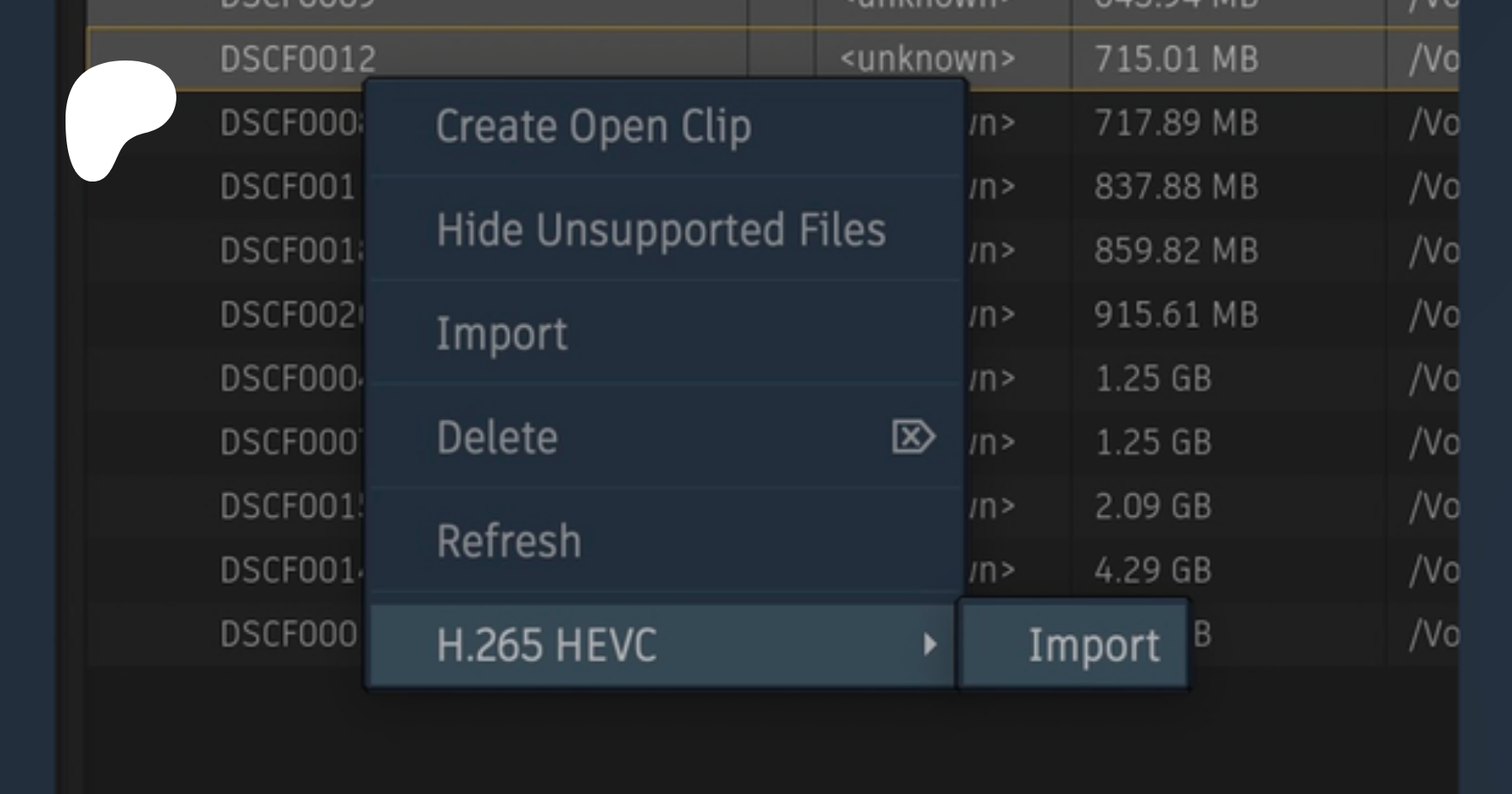The image size is (1512, 794).
Task: Select Hide Unsupported Files option
Action: [x=661, y=230]
